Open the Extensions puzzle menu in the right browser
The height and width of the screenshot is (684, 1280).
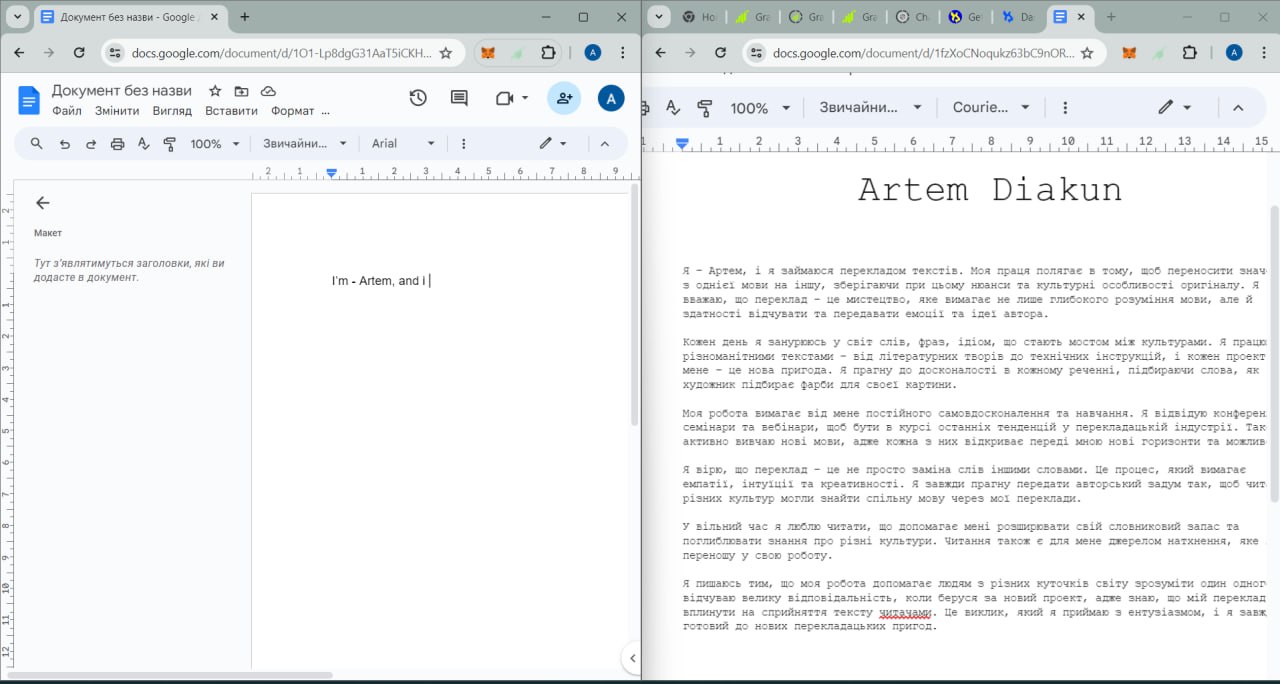pos(1189,53)
